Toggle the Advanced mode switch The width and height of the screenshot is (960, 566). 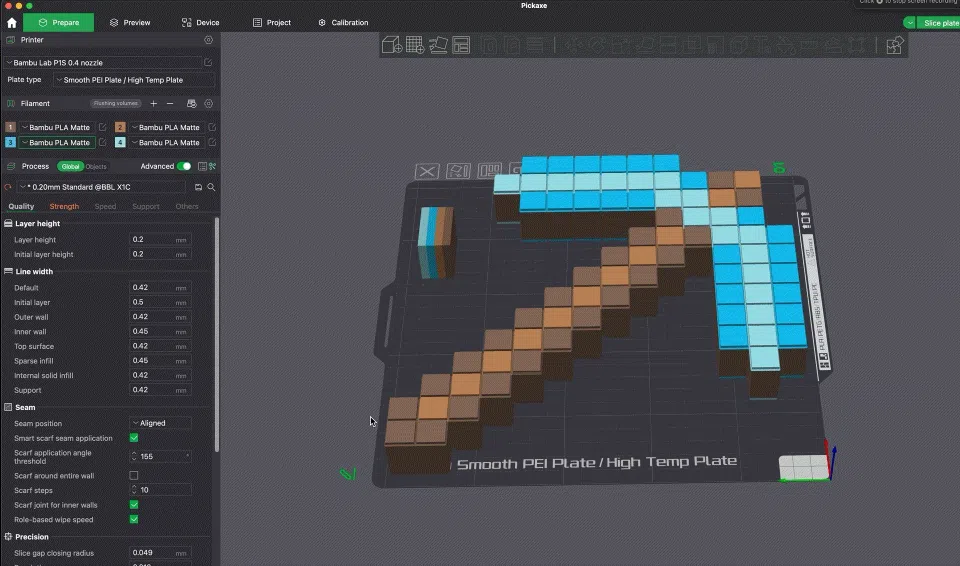[x=184, y=166]
